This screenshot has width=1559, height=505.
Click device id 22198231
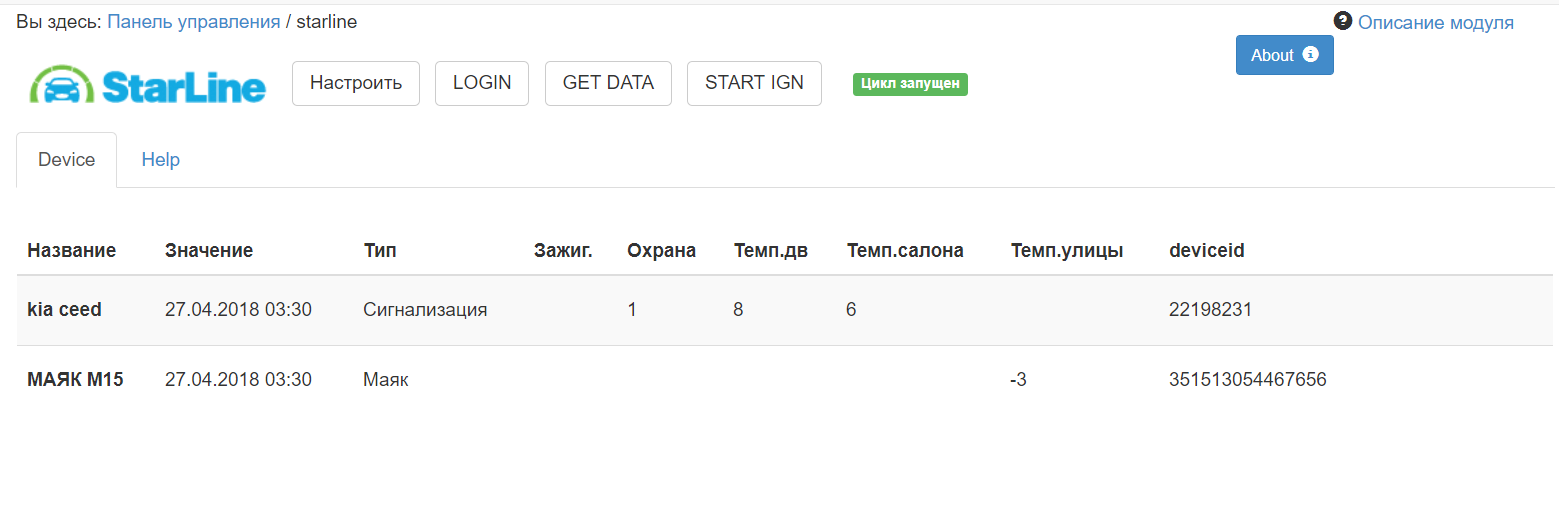[1211, 310]
